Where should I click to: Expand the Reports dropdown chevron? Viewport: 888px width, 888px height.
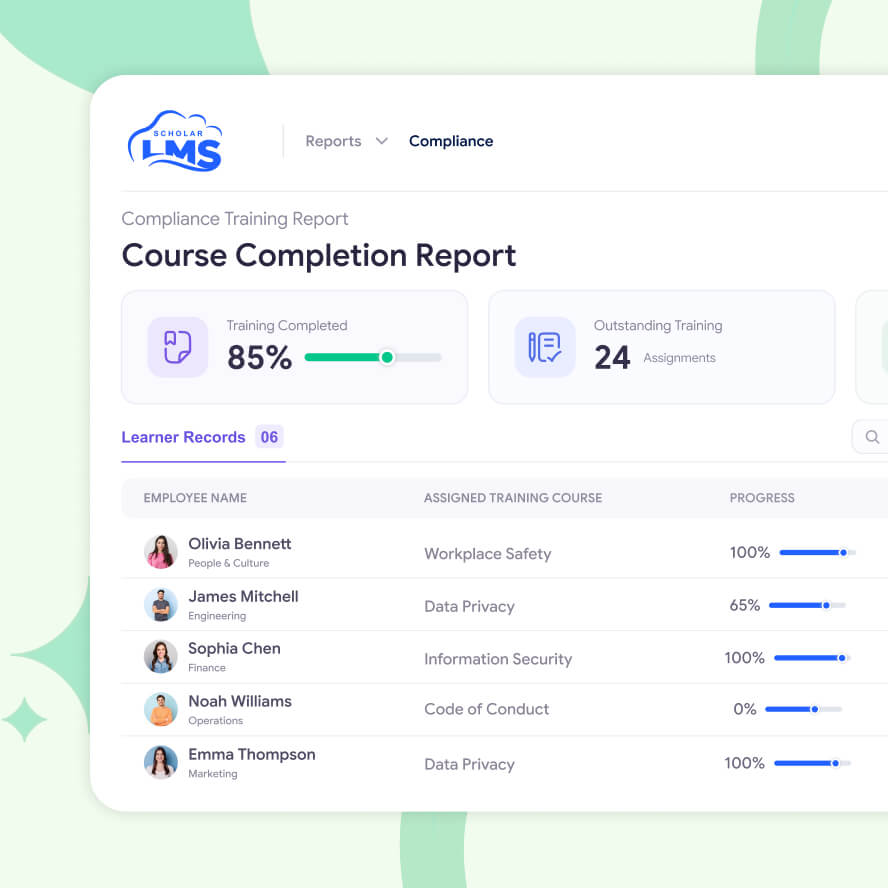pos(382,140)
